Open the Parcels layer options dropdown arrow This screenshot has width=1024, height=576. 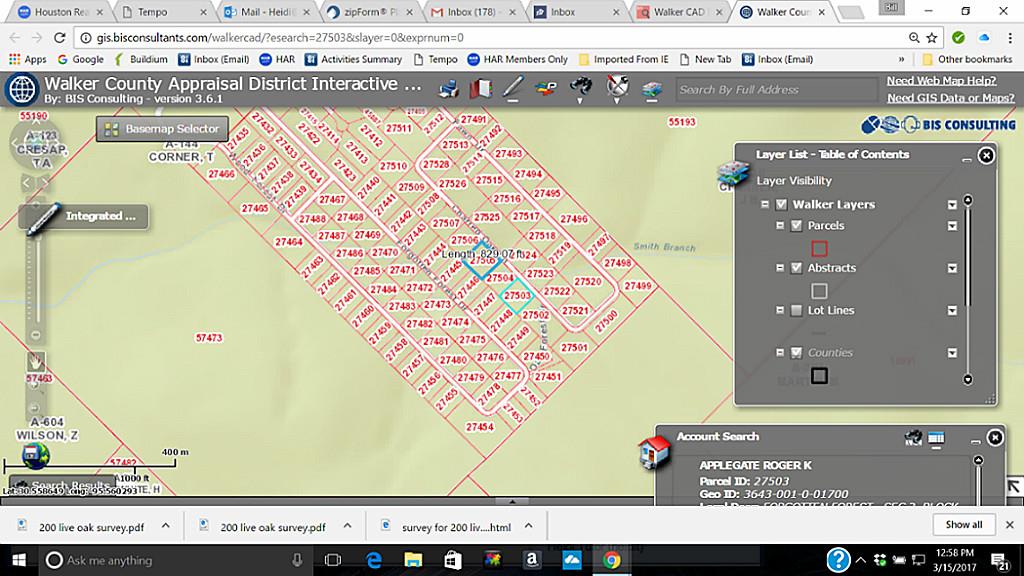[952, 226]
